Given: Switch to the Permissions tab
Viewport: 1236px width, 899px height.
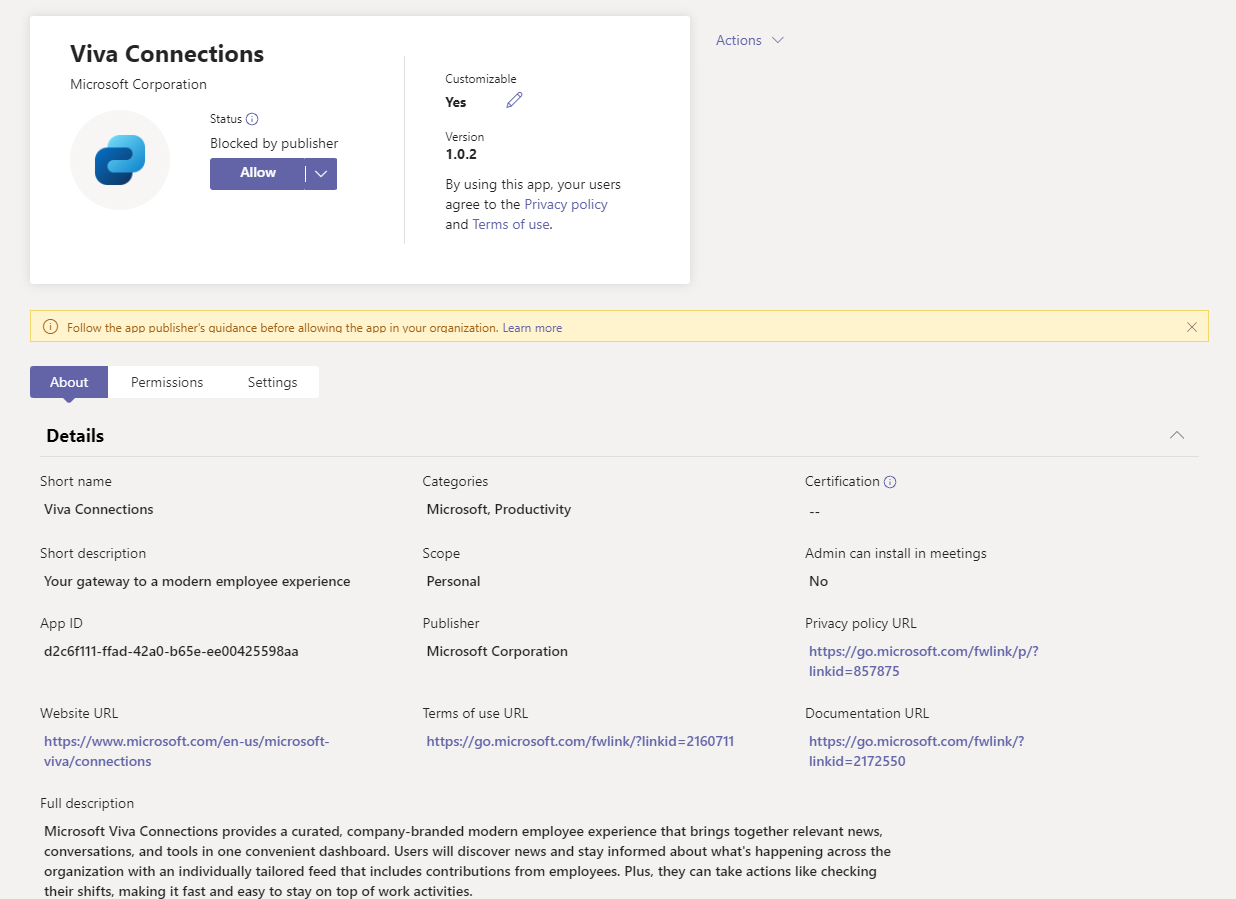Looking at the screenshot, I should click(166, 381).
